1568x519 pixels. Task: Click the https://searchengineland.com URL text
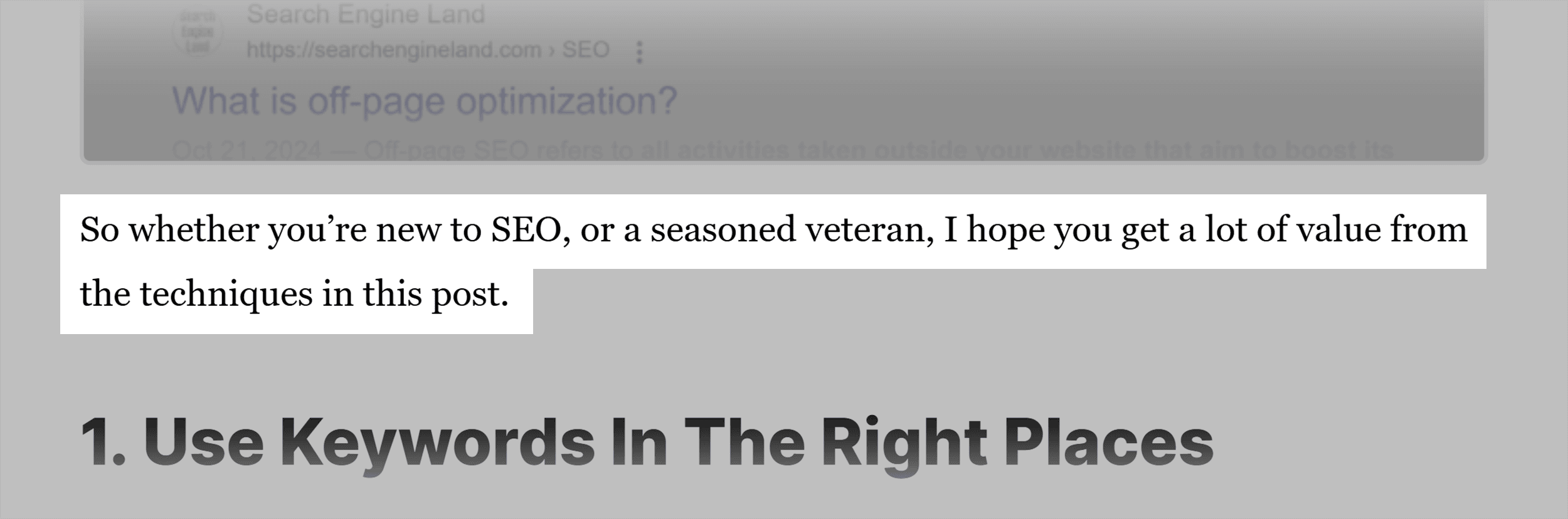tap(394, 50)
